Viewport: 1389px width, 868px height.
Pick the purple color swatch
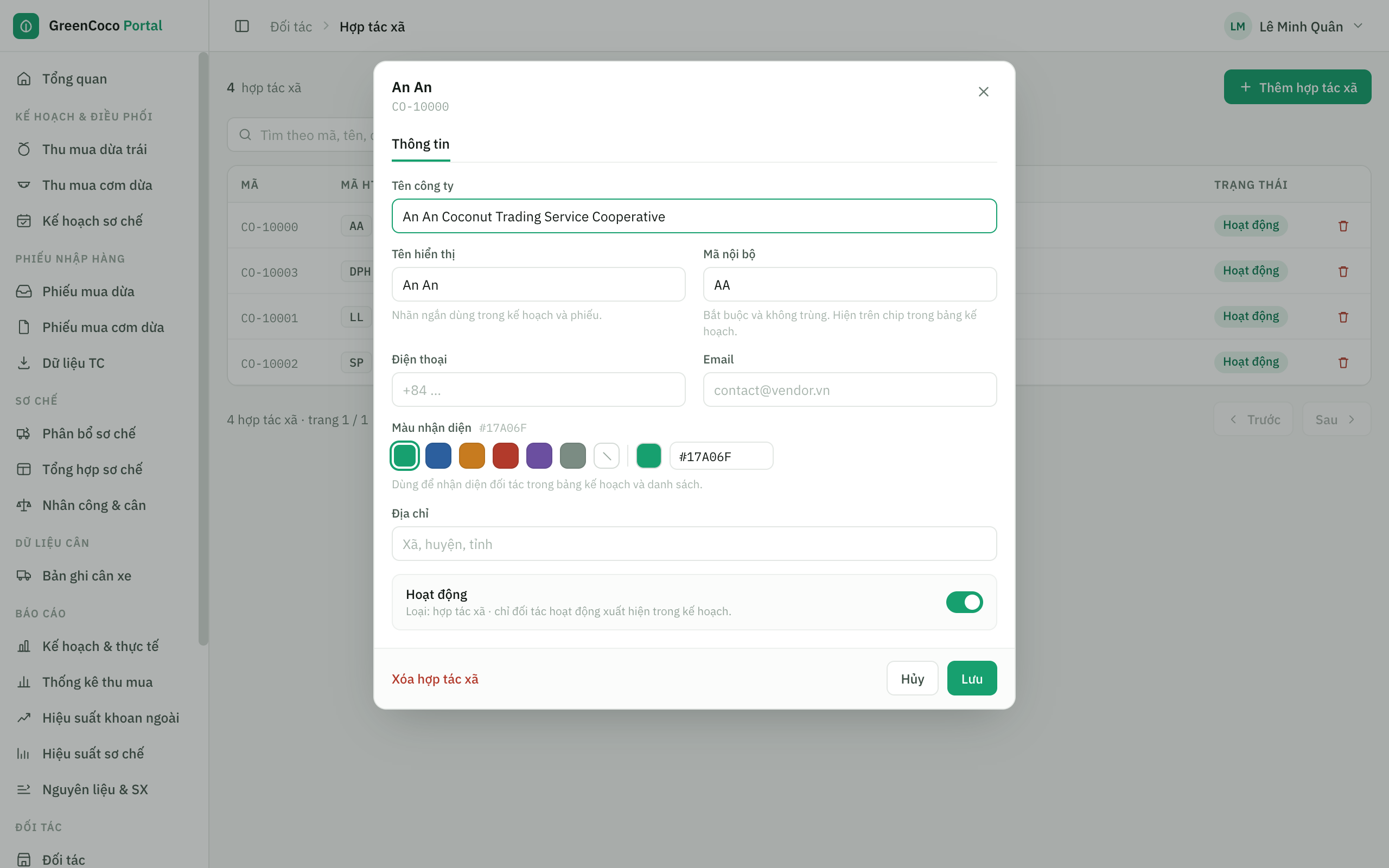click(x=539, y=456)
